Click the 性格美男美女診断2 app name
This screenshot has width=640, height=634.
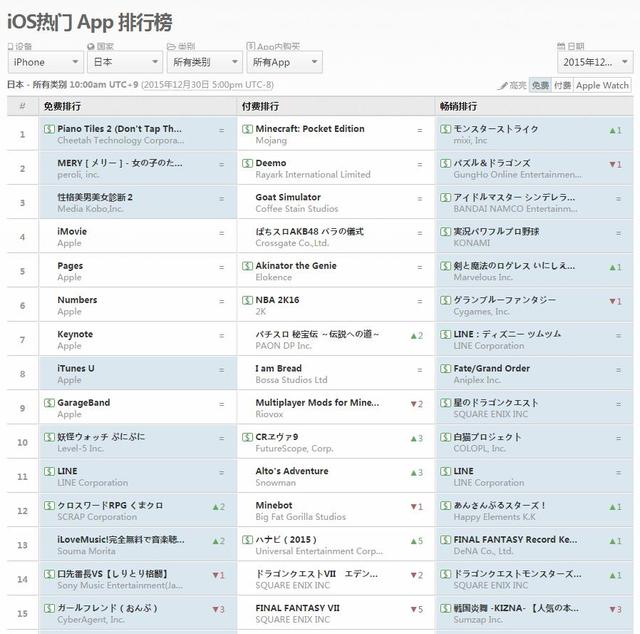[x=95, y=197]
